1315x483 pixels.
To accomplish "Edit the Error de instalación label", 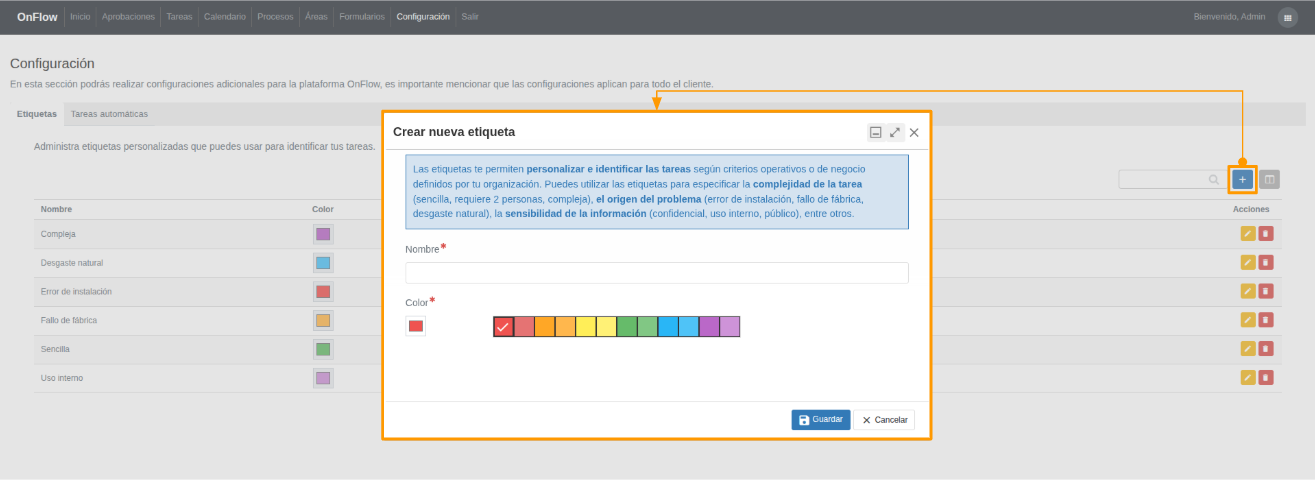I will tap(1247, 291).
